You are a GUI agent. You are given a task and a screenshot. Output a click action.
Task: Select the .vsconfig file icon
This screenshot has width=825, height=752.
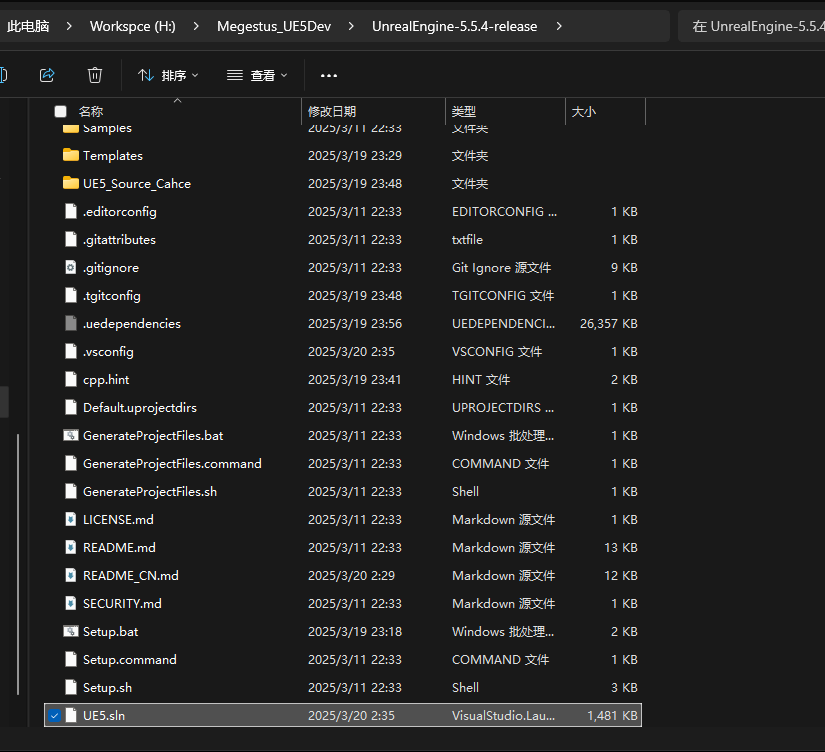click(x=71, y=352)
